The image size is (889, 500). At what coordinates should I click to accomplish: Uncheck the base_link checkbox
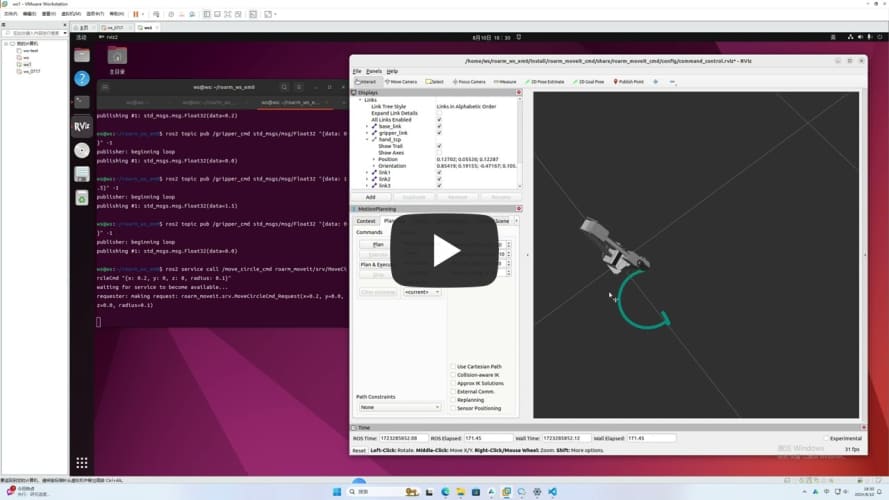439,126
